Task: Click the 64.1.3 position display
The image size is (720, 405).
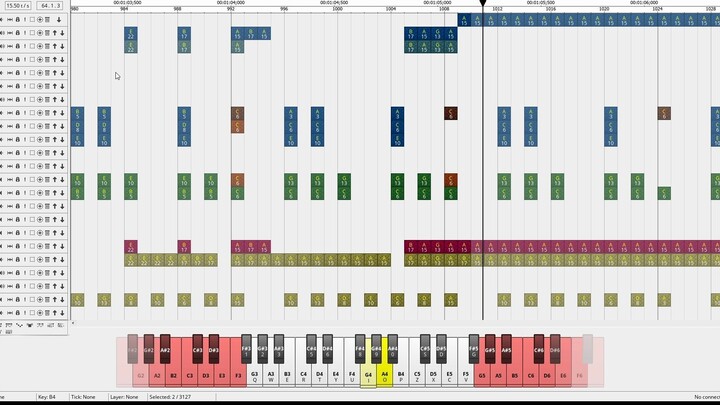Action: pyautogui.click(x=50, y=6)
